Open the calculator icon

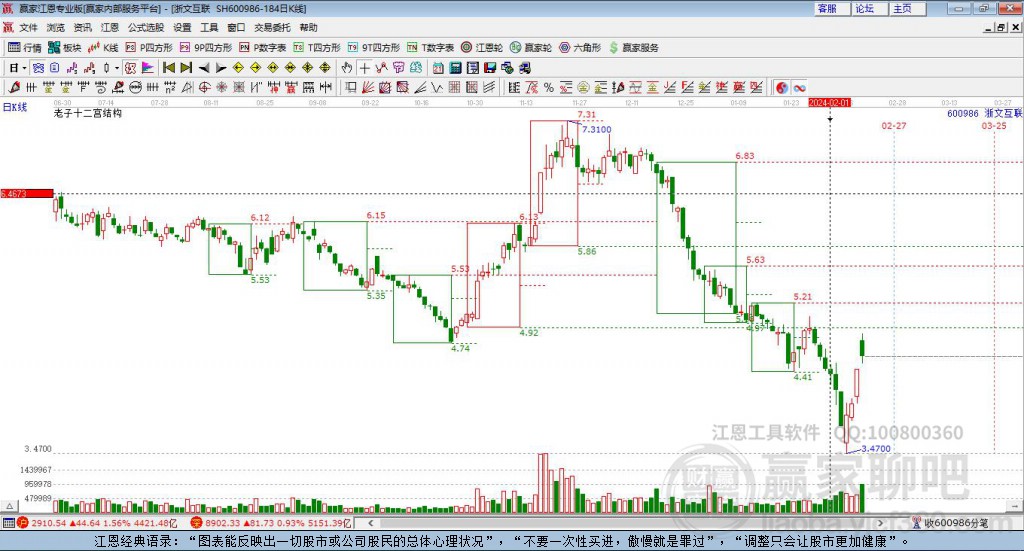tap(455, 68)
